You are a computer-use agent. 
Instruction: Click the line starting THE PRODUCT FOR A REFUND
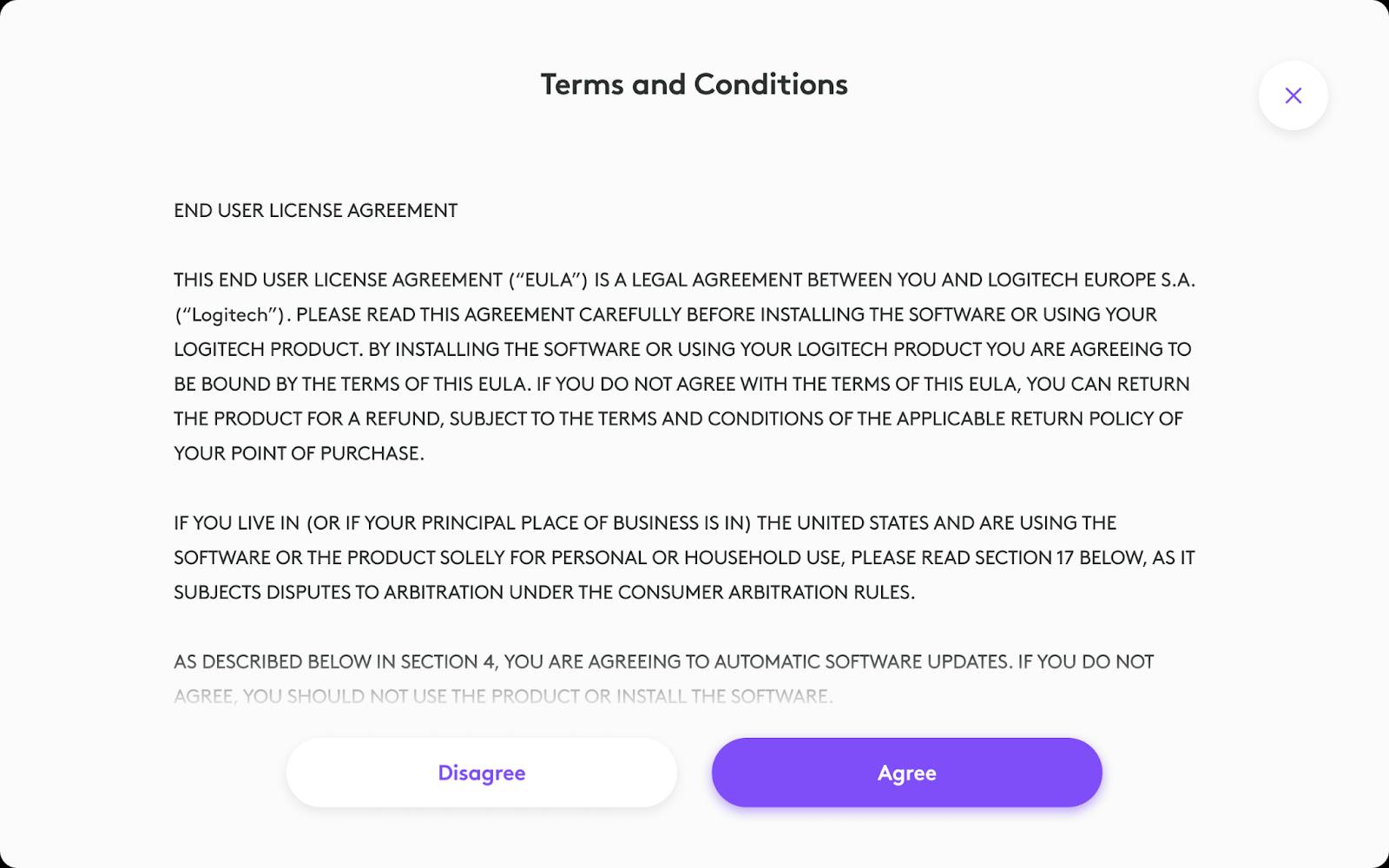pyautogui.click(x=677, y=419)
